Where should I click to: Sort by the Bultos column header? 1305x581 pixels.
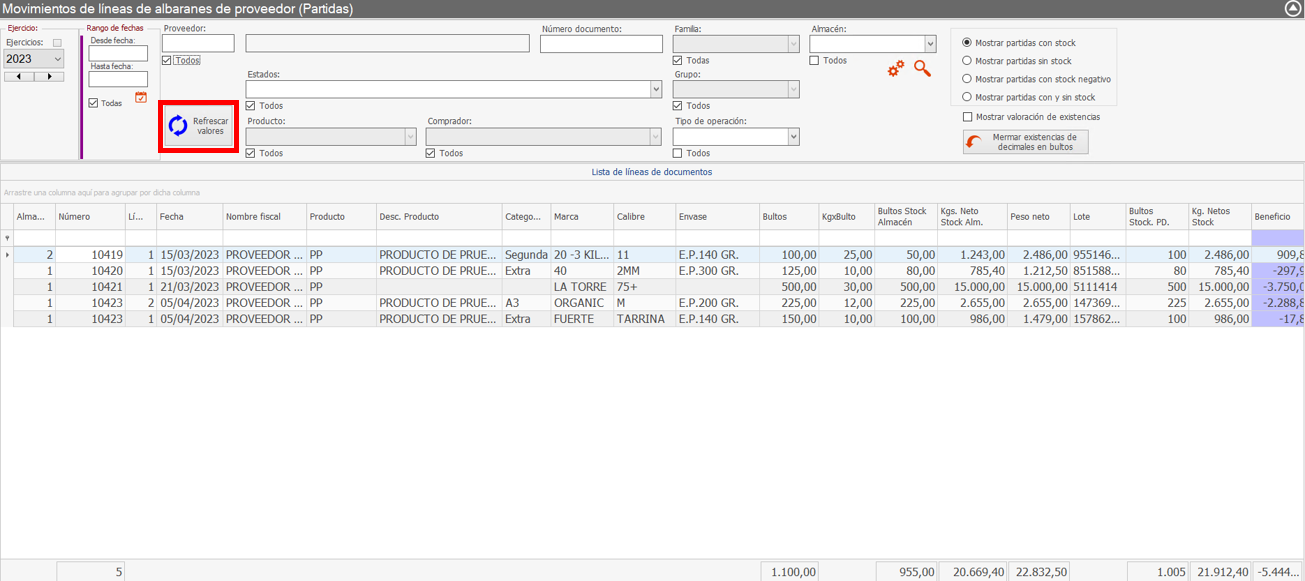[789, 217]
